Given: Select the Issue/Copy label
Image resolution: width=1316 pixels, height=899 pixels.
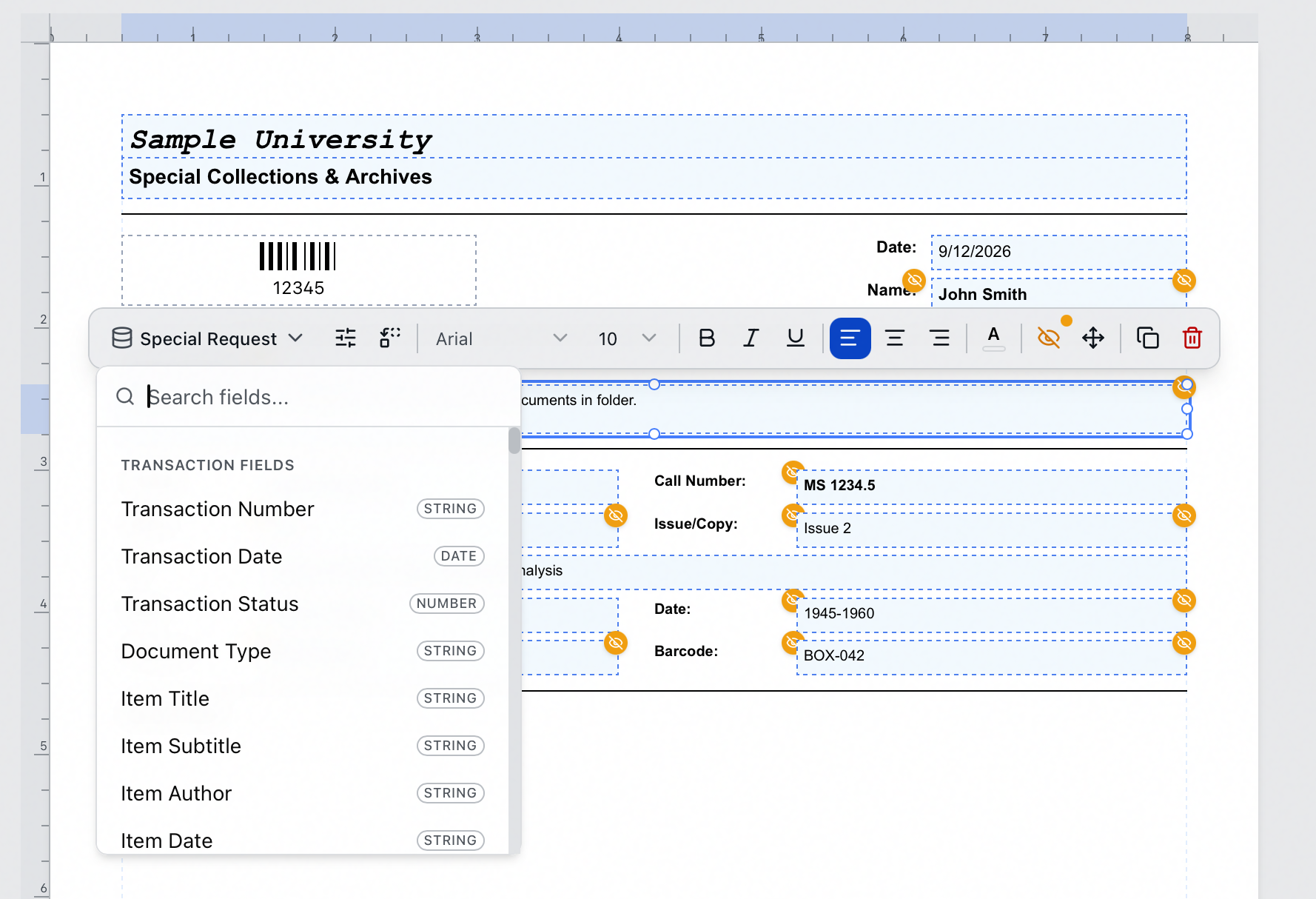Looking at the screenshot, I should [x=696, y=524].
